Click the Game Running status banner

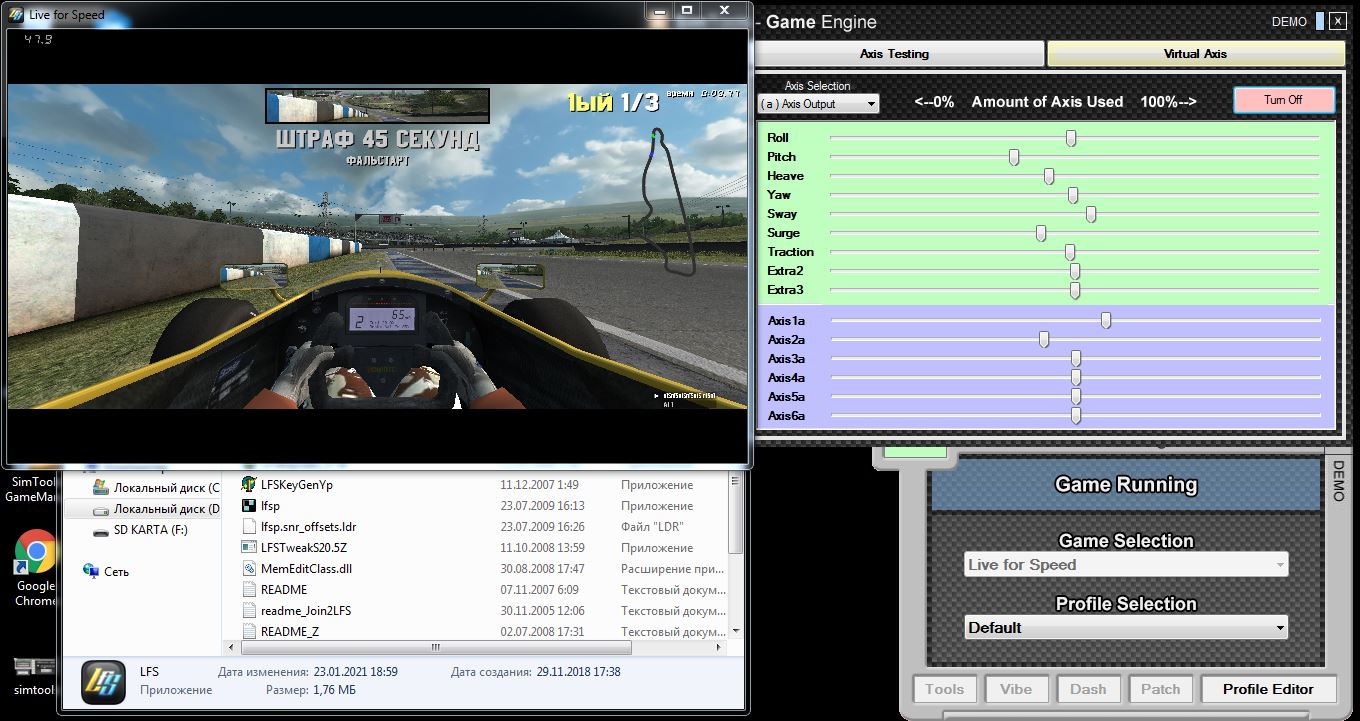click(x=1126, y=485)
